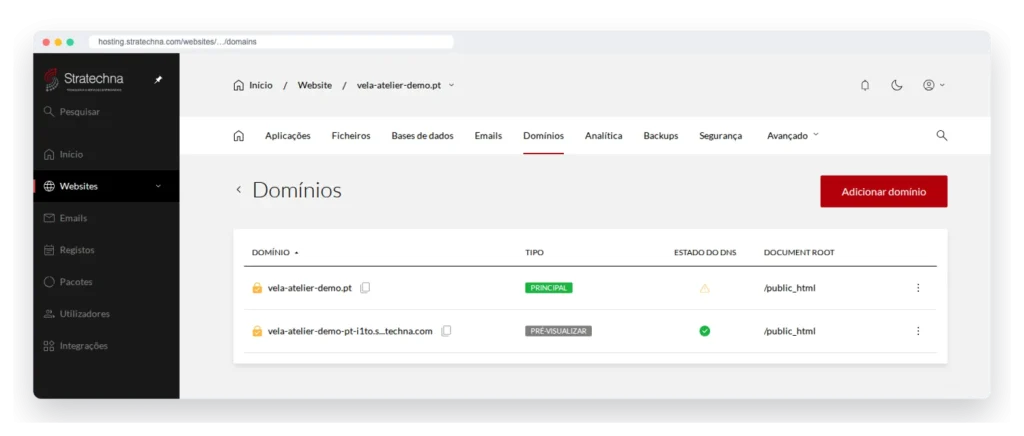Viewport: 1024px width, 436px height.
Task: Open Emails in sidebar
Action: [65, 218]
